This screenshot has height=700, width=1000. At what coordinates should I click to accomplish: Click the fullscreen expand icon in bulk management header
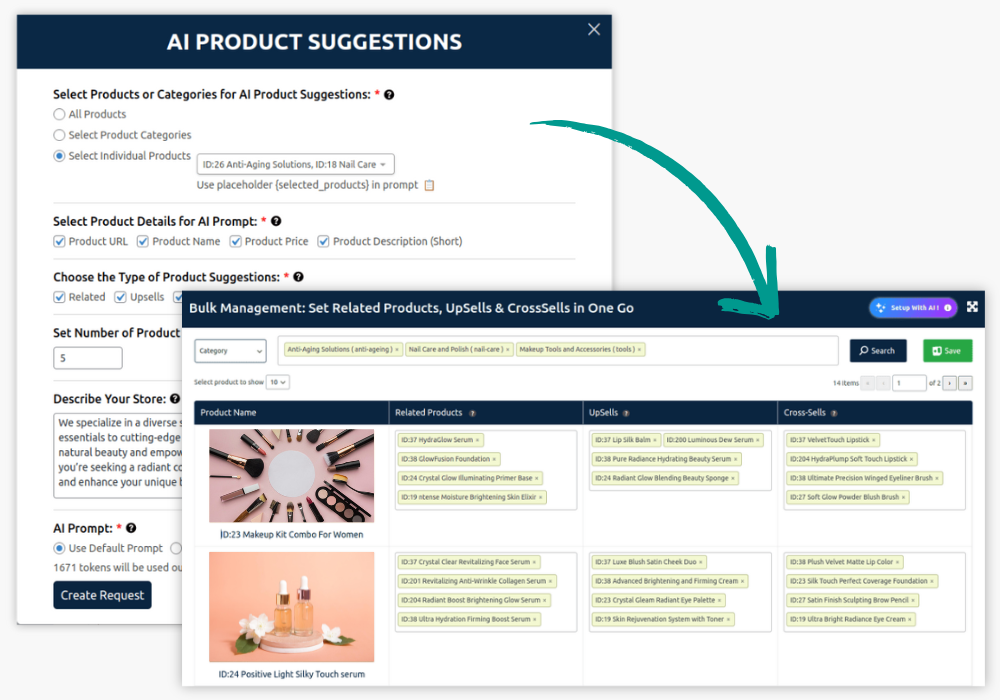(x=972, y=306)
